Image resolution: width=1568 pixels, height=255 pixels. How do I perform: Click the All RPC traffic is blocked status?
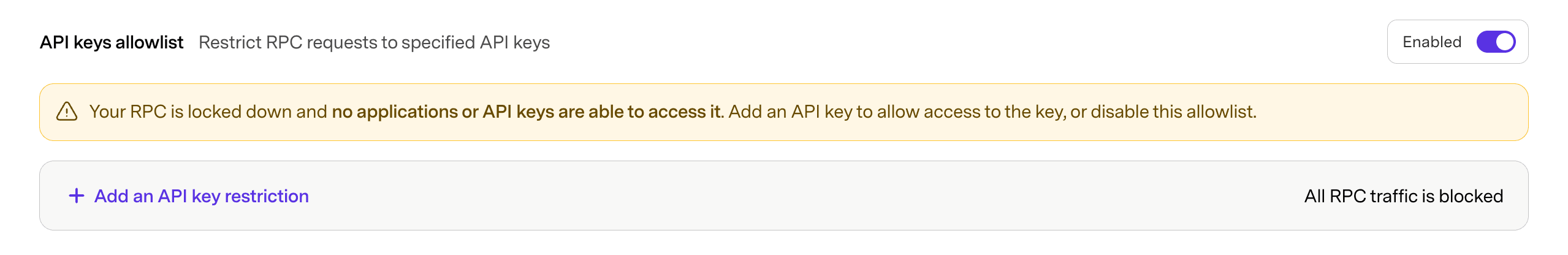point(1403,196)
